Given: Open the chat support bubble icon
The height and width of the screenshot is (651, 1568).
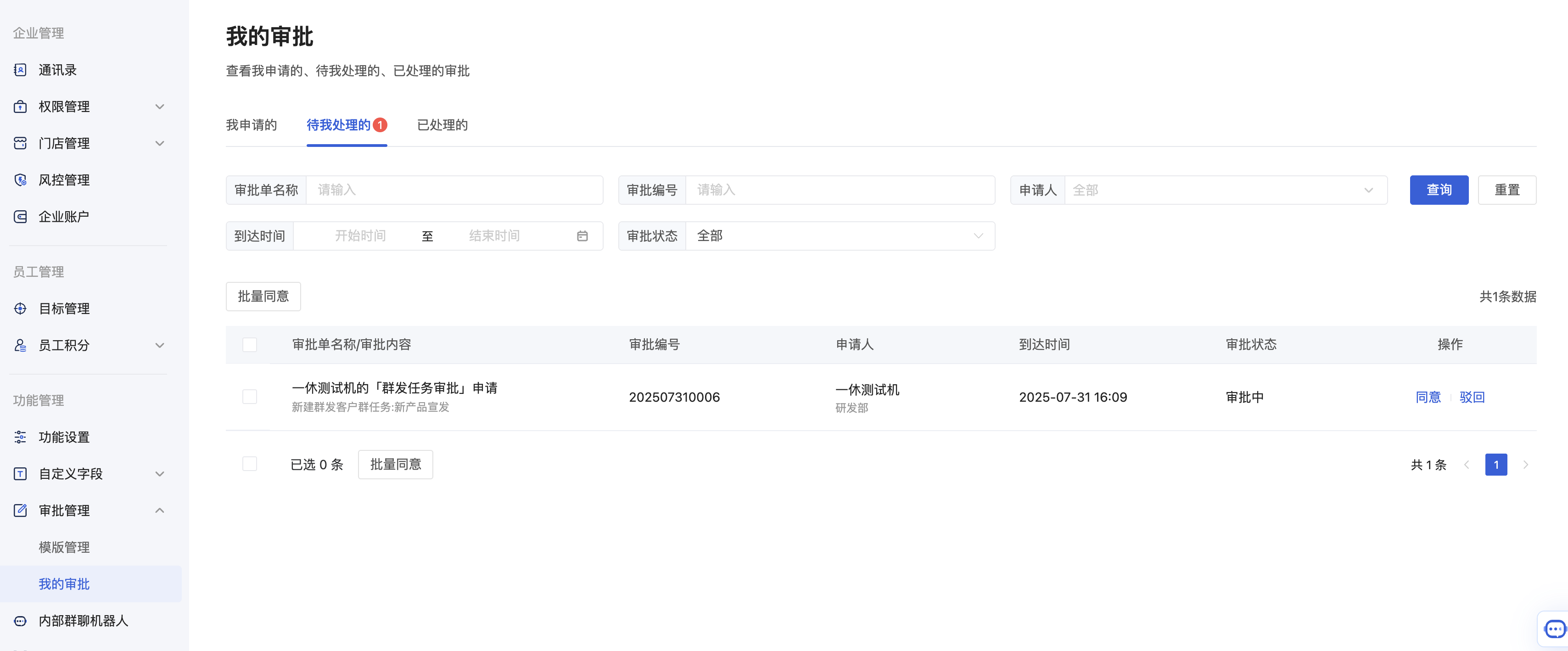Looking at the screenshot, I should 1555,629.
